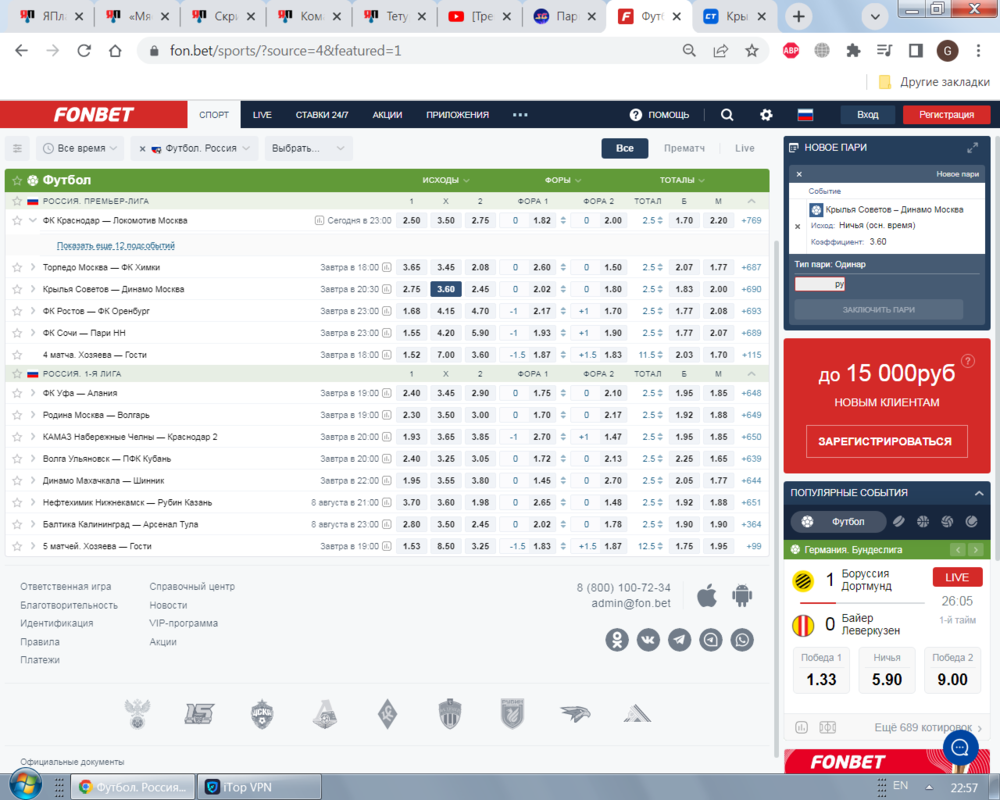Click the red Регистрация button
1000x800 pixels.
point(946,115)
